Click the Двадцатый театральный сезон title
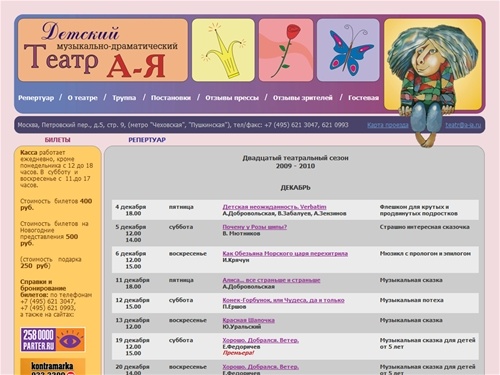This screenshot has height=375, width=500. click(295, 158)
